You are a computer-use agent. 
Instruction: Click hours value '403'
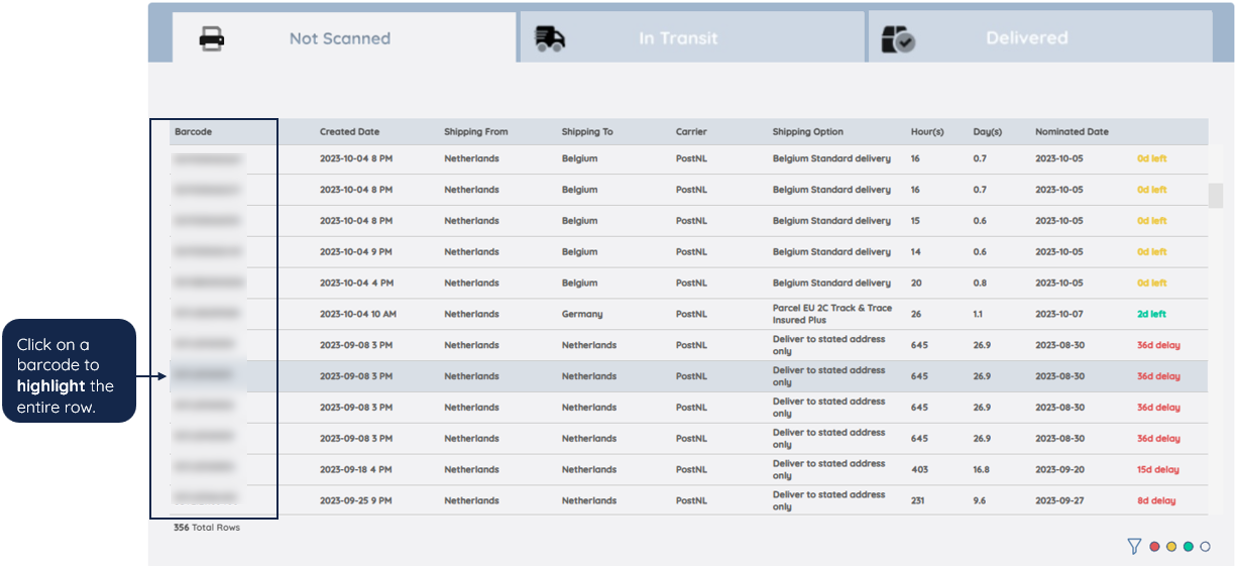coord(920,470)
